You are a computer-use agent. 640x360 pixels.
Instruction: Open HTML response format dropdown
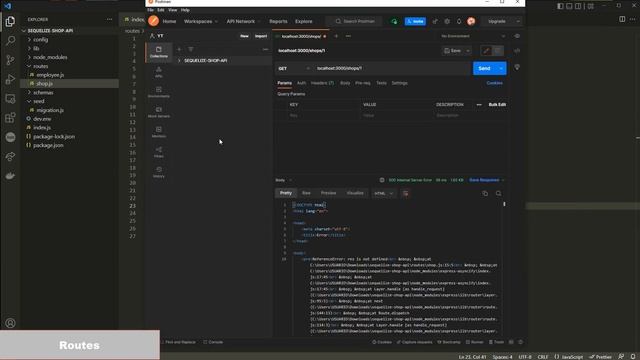click(384, 193)
